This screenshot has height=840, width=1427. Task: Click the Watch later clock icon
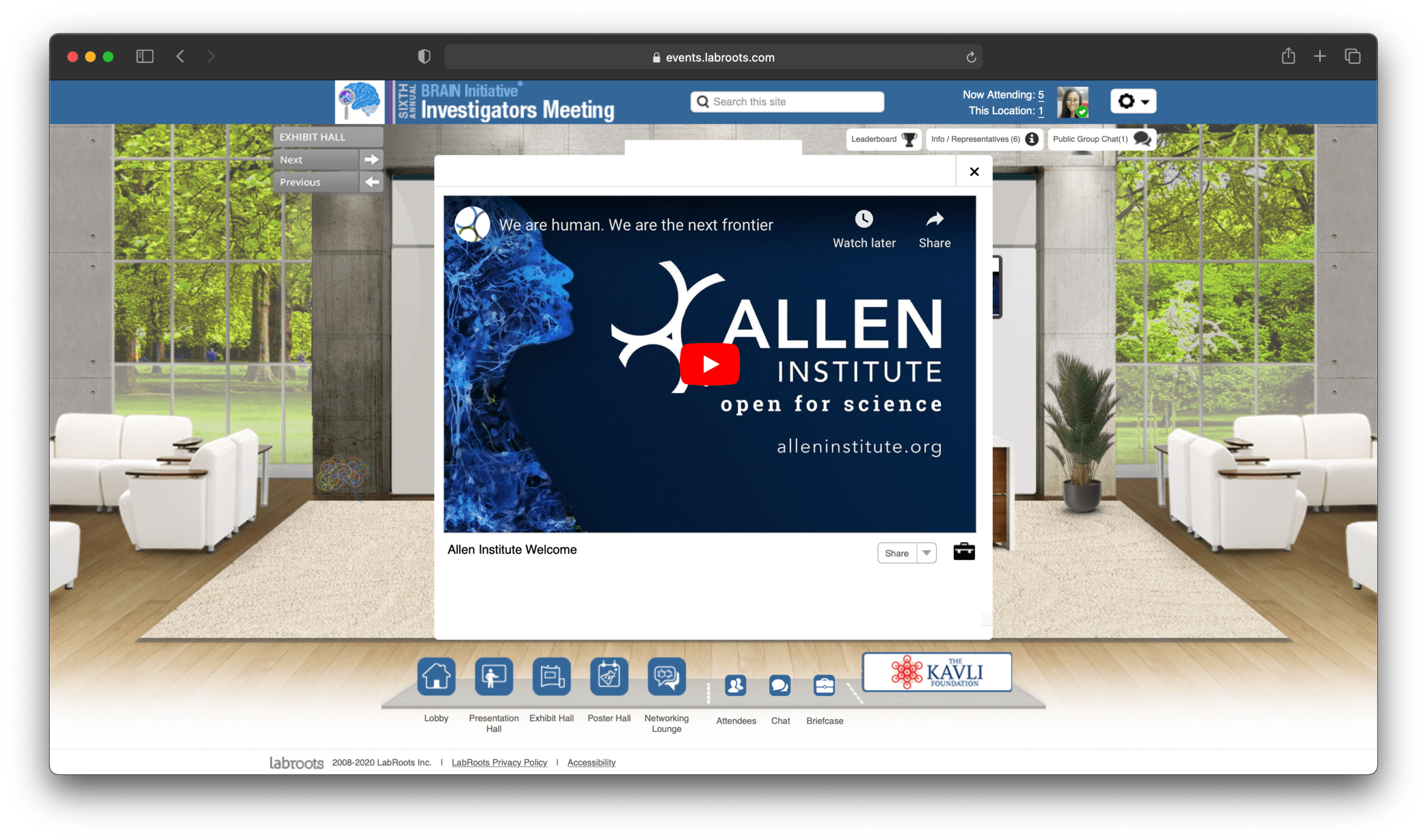click(x=863, y=219)
